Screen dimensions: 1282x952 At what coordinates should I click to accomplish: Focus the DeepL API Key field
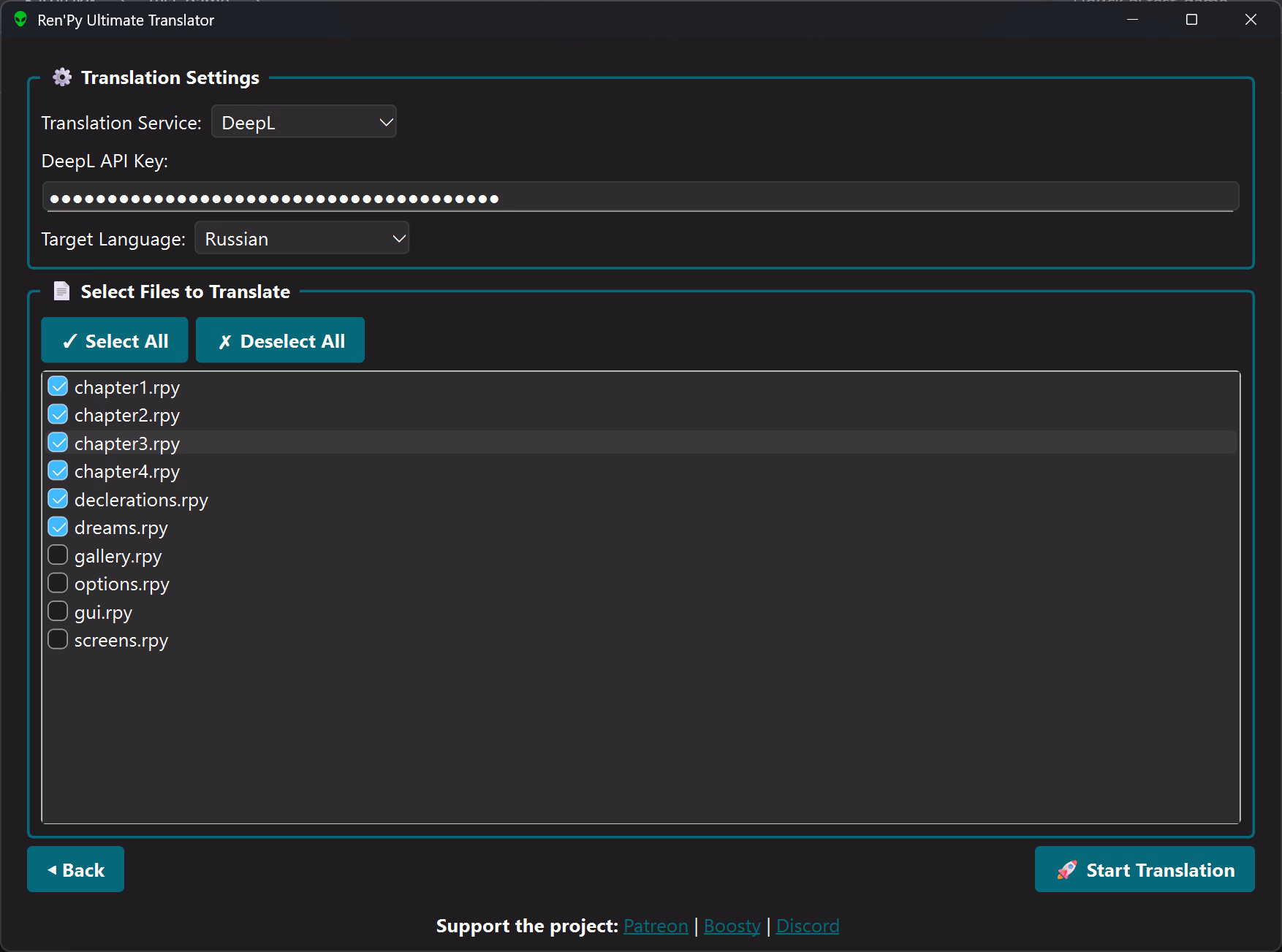pos(640,197)
